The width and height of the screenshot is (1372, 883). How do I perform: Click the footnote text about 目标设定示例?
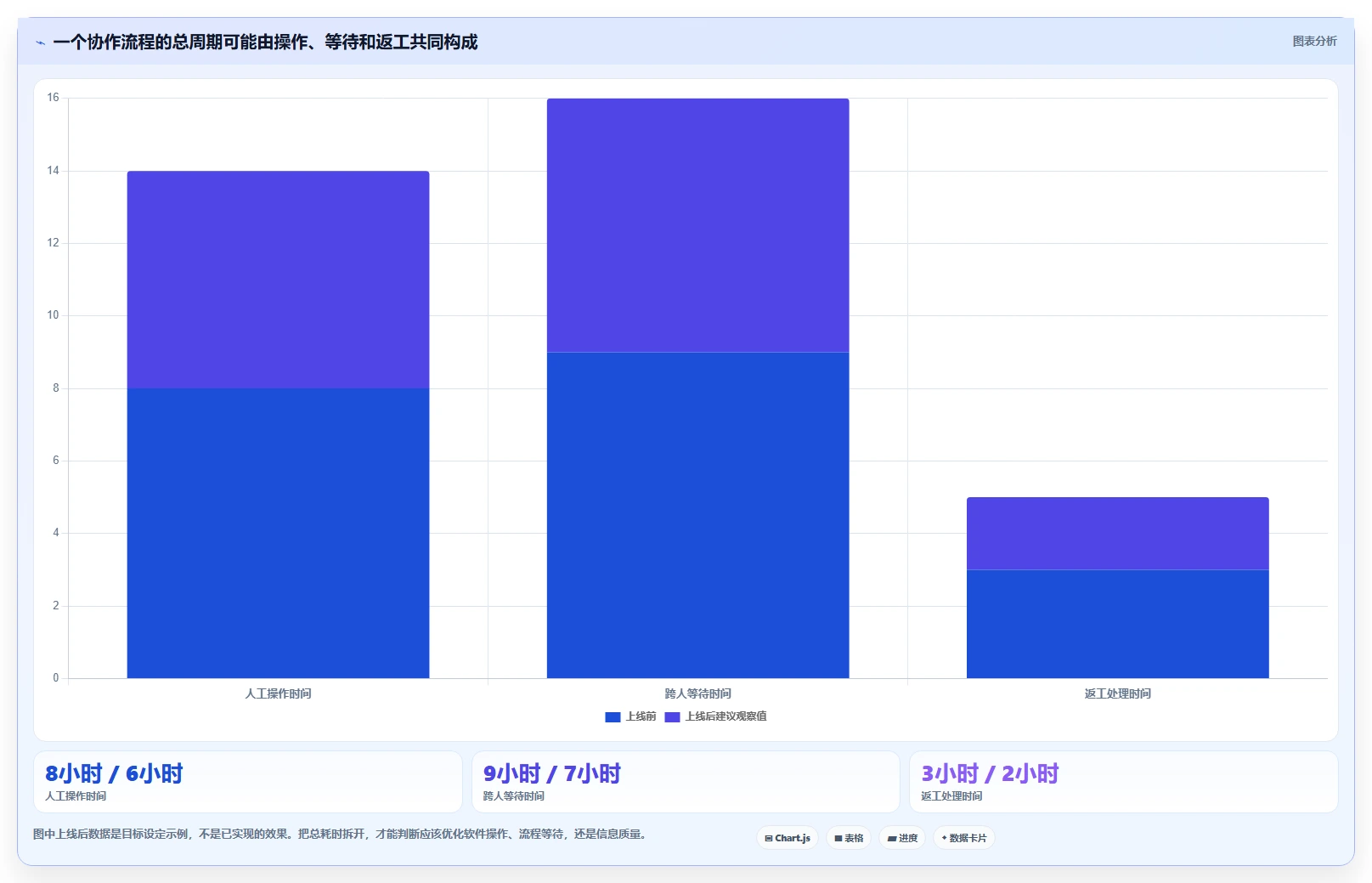342,835
